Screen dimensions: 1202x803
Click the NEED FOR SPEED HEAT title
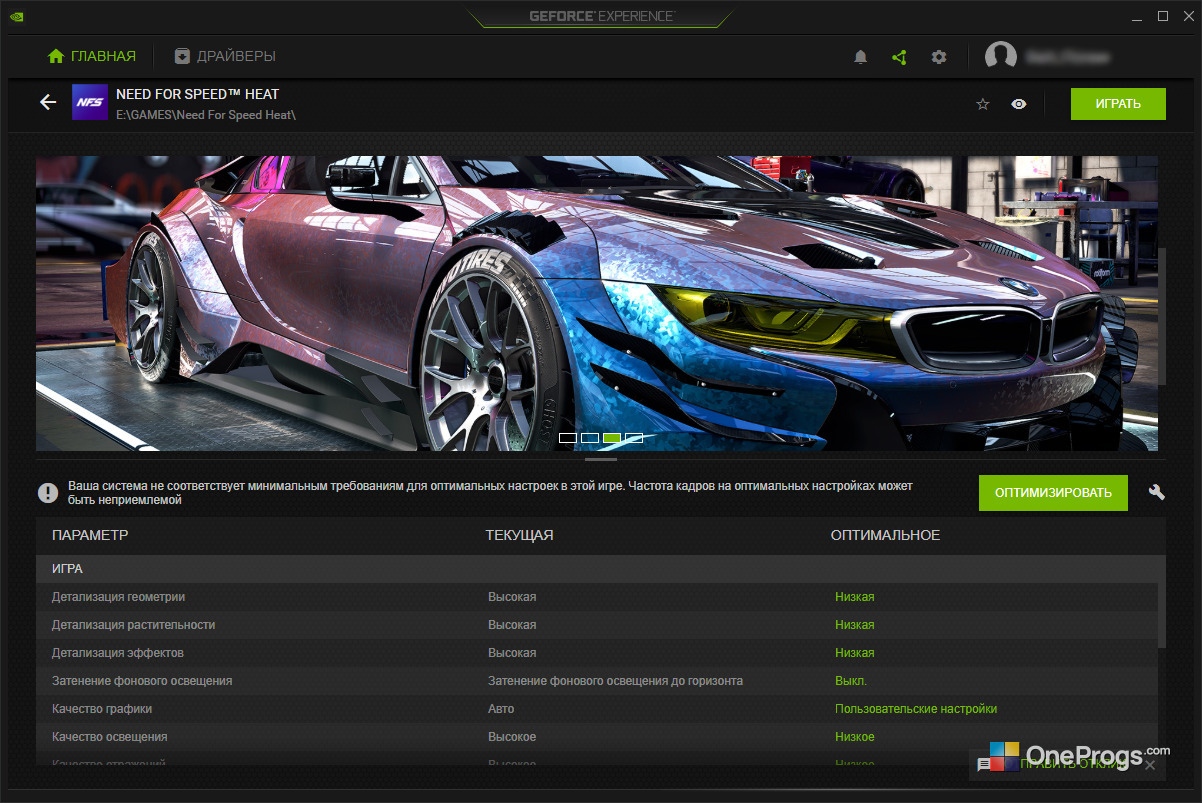click(x=198, y=94)
